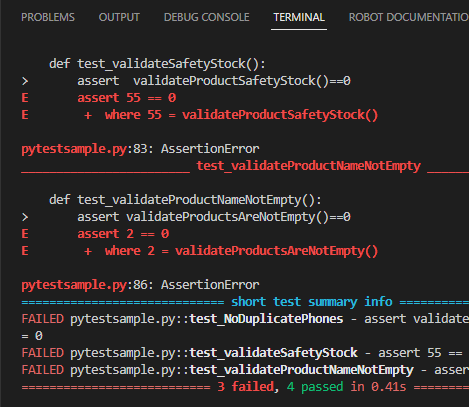Click AssertionError text after pytestsample.py:86
Viewport: 469px width, 407px height.
tap(210, 285)
